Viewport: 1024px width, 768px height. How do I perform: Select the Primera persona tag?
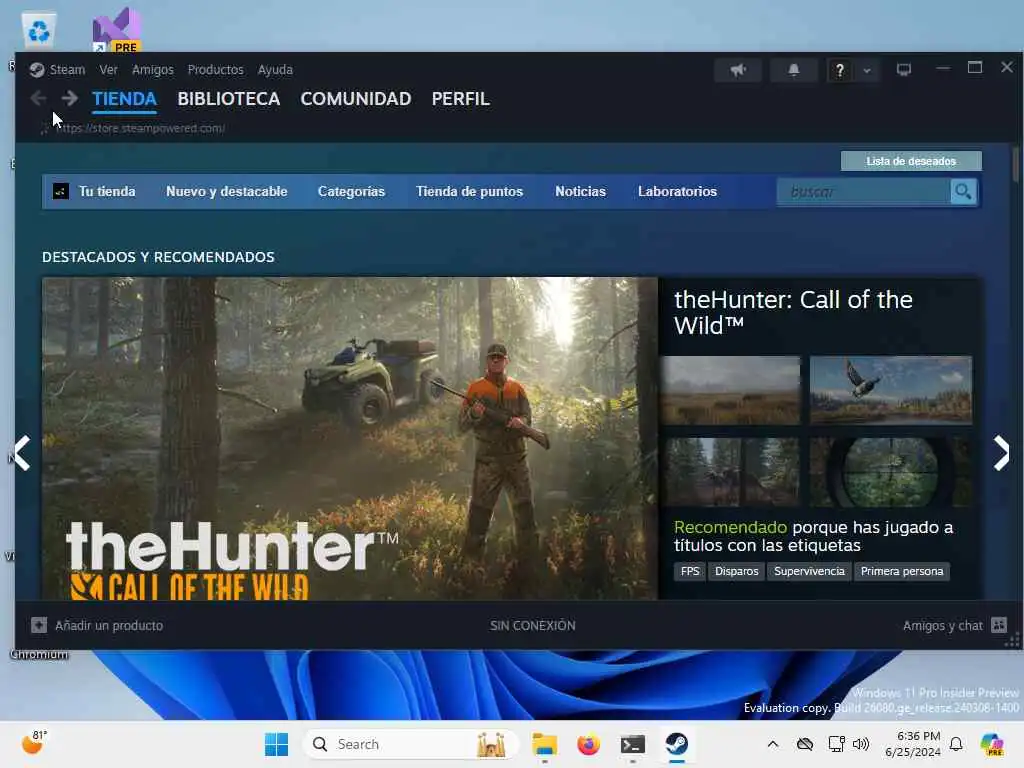point(902,571)
